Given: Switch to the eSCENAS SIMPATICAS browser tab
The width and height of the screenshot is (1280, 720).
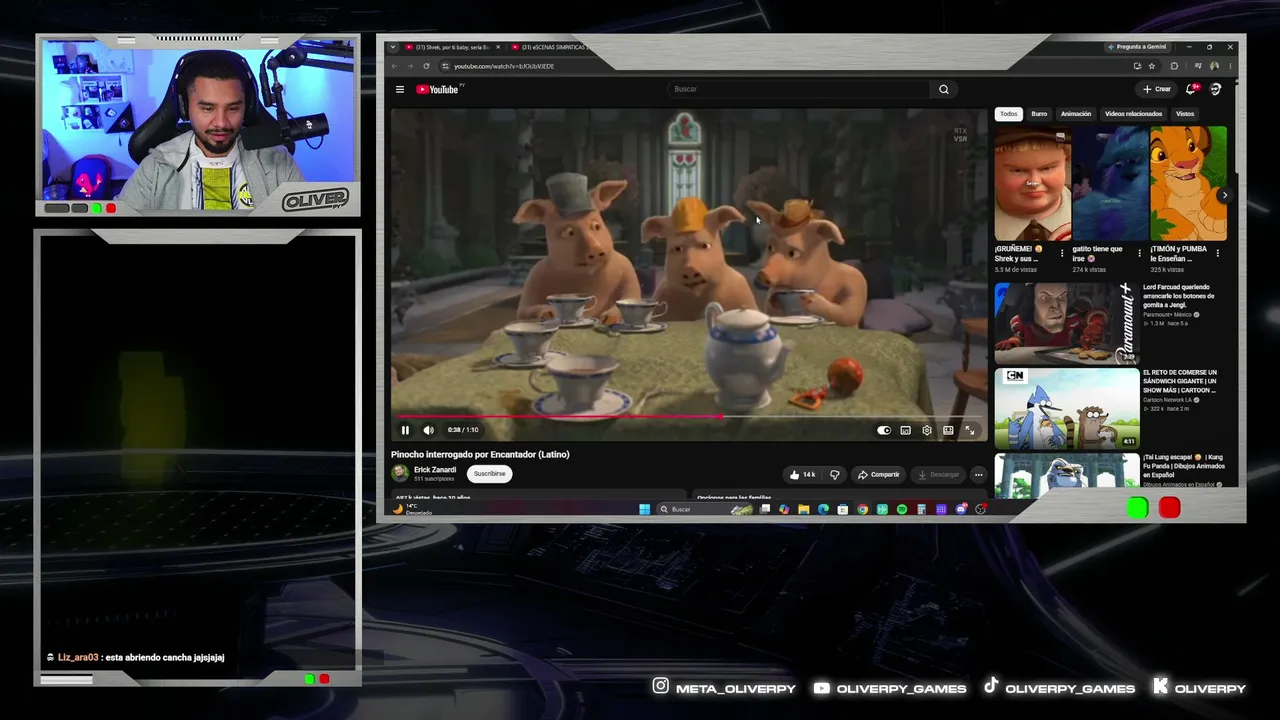Looking at the screenshot, I should point(550,47).
